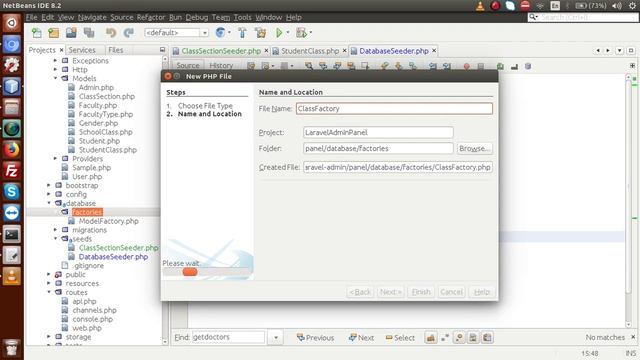Minimize the Projects panel window icon
The width and height of the screenshot is (640, 360).
[162, 49]
